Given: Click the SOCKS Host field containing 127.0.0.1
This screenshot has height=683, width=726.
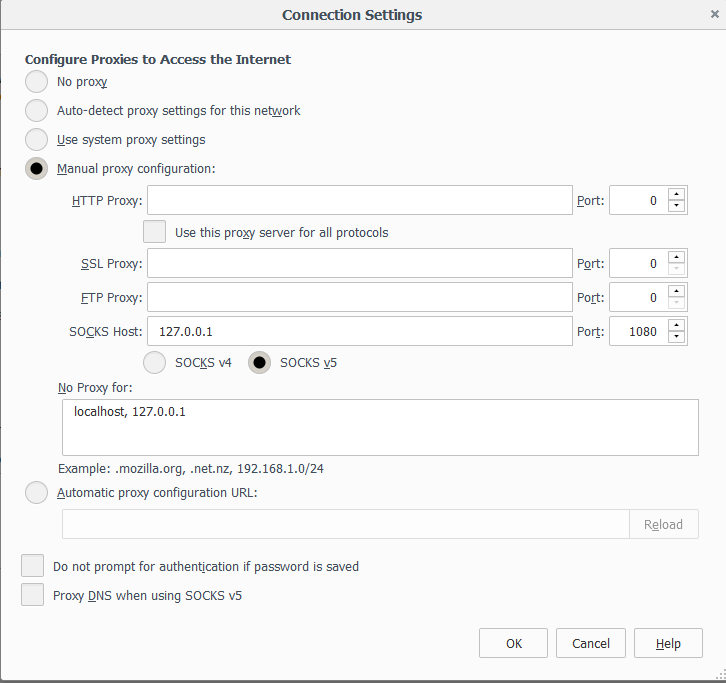Looking at the screenshot, I should point(359,331).
